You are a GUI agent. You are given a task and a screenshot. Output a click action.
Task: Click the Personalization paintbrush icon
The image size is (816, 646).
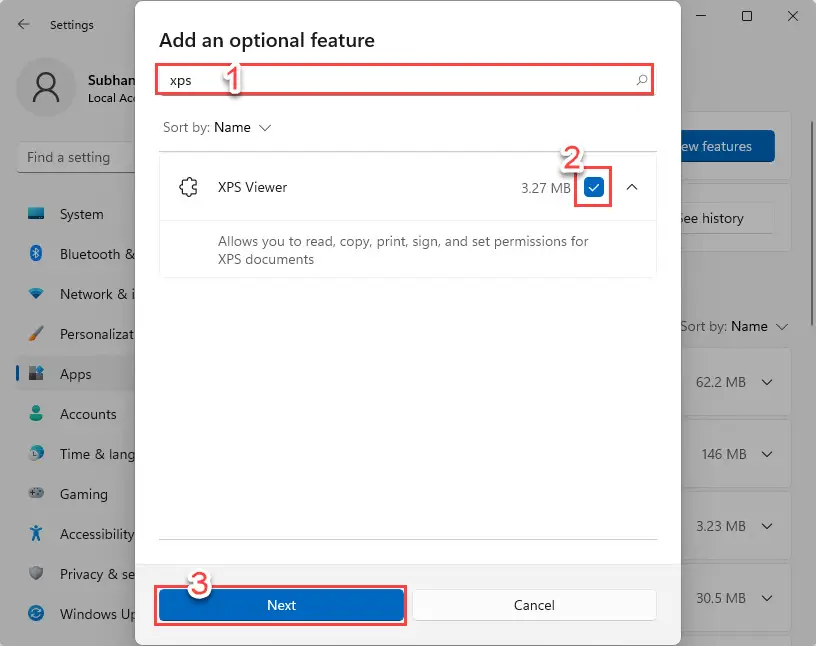click(x=36, y=334)
